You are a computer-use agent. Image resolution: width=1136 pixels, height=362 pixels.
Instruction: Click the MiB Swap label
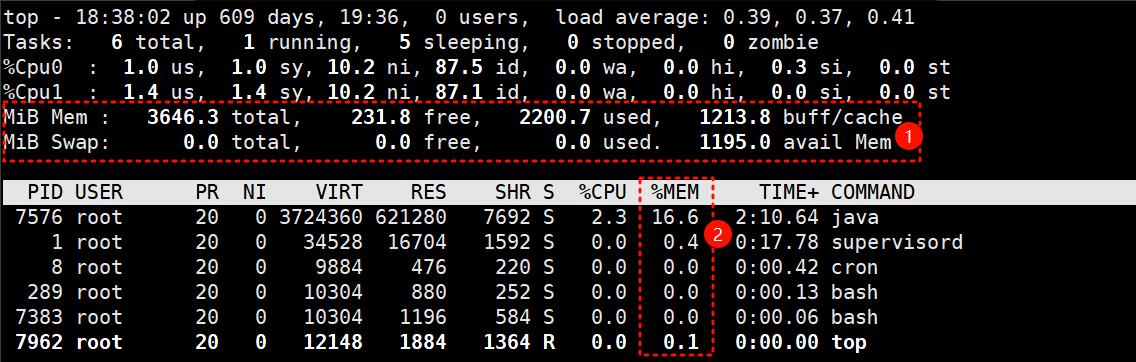click(57, 142)
